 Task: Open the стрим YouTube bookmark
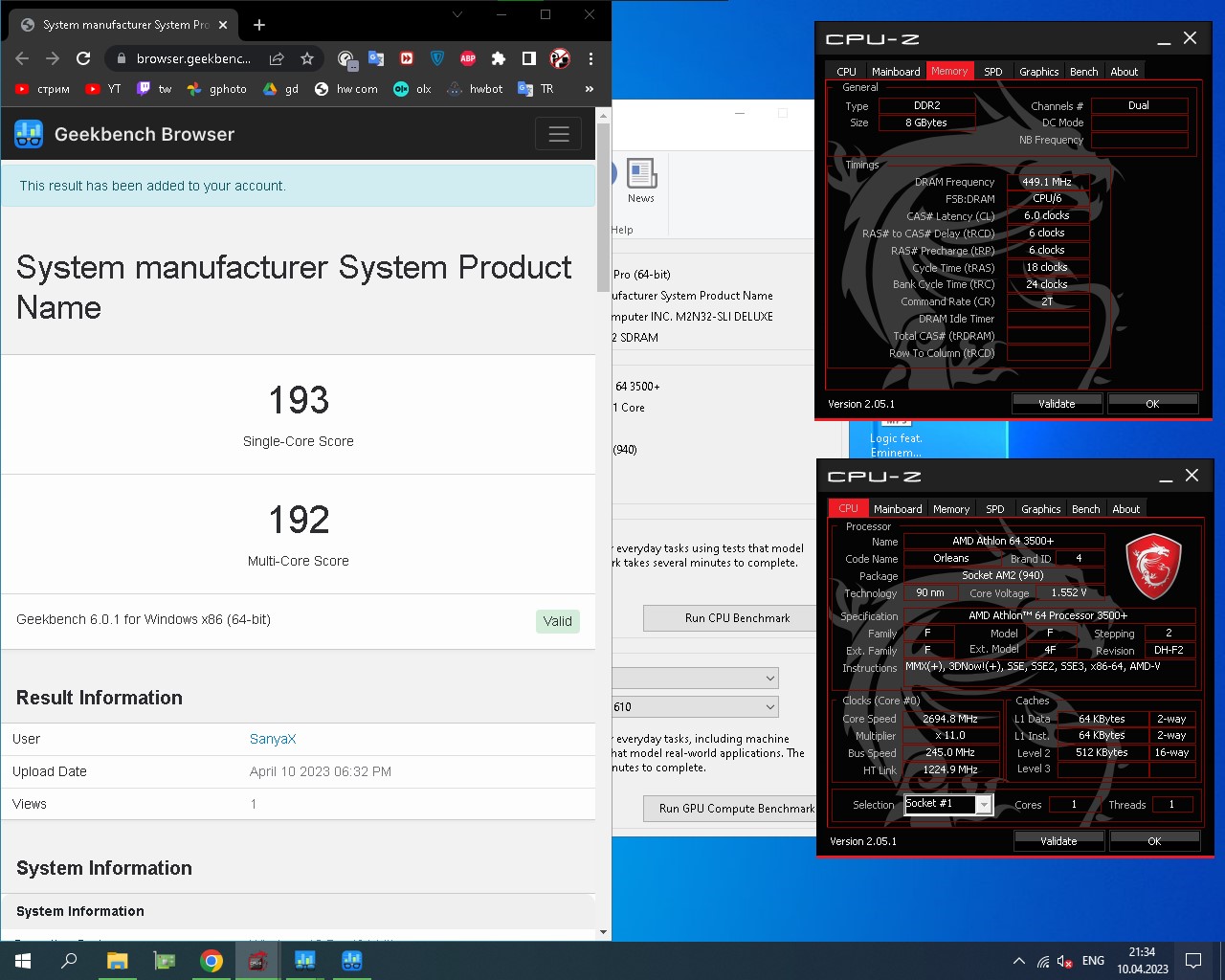(x=42, y=89)
